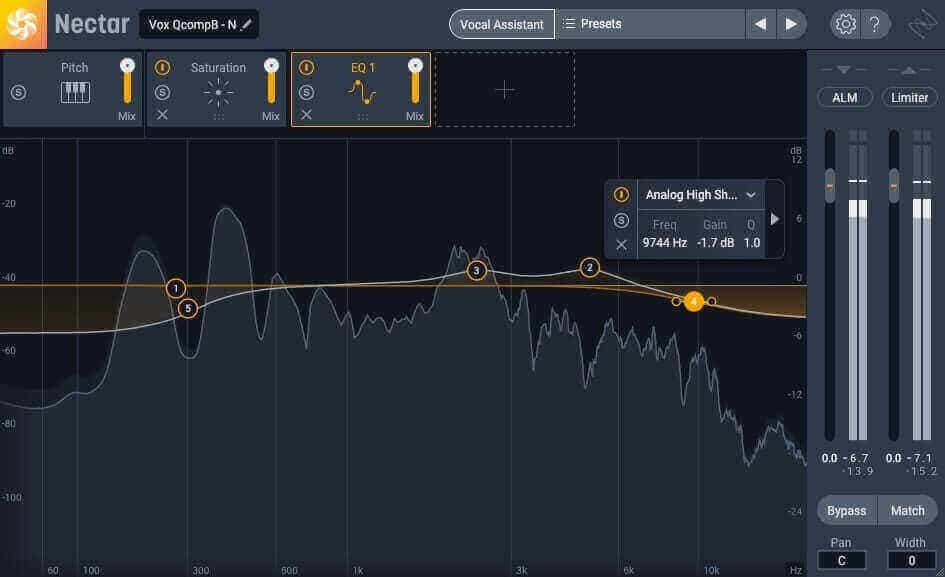Click the output meter arrow icon

pos(908,70)
